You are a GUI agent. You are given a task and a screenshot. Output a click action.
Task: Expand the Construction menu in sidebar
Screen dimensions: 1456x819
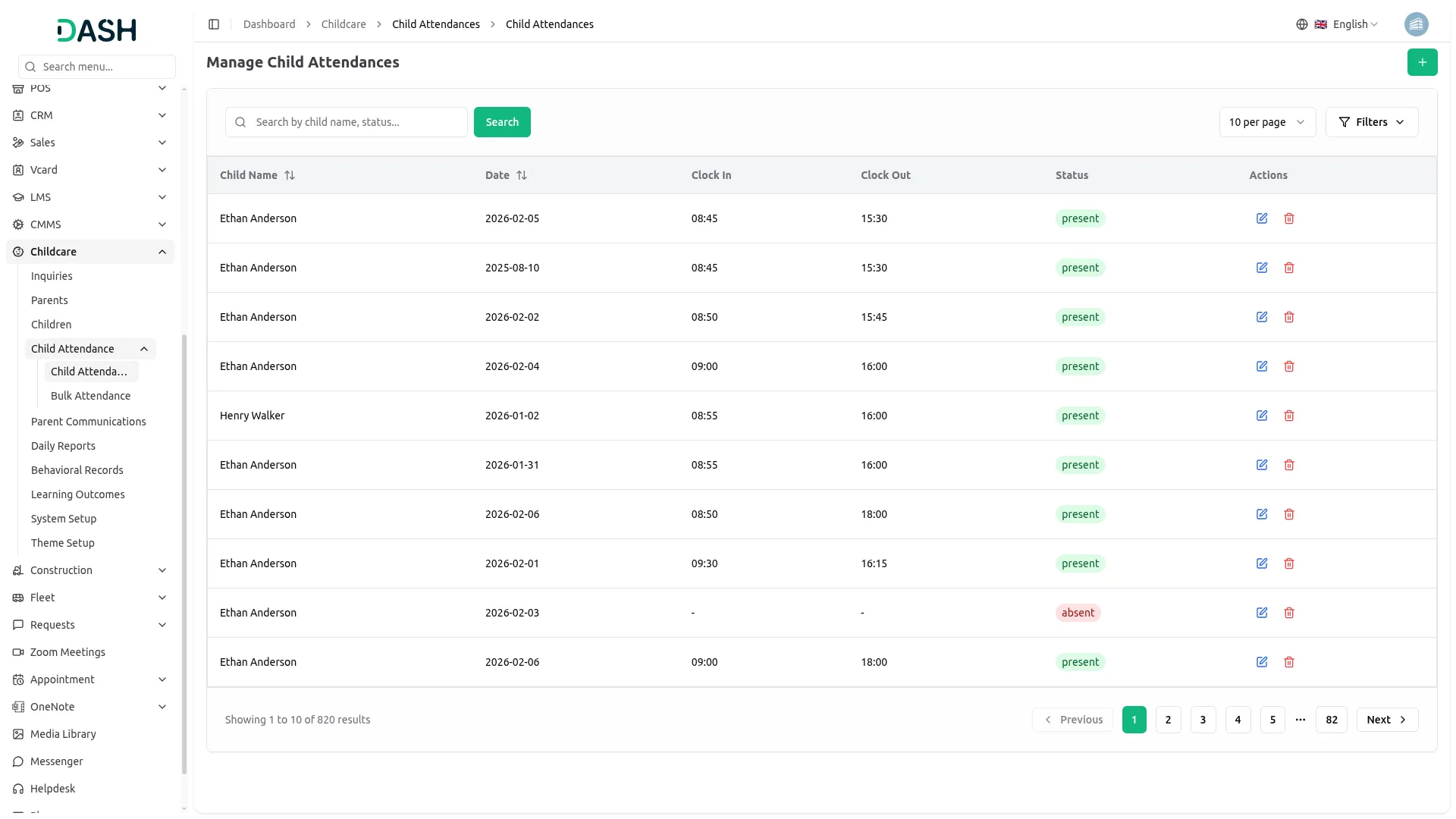tap(162, 570)
